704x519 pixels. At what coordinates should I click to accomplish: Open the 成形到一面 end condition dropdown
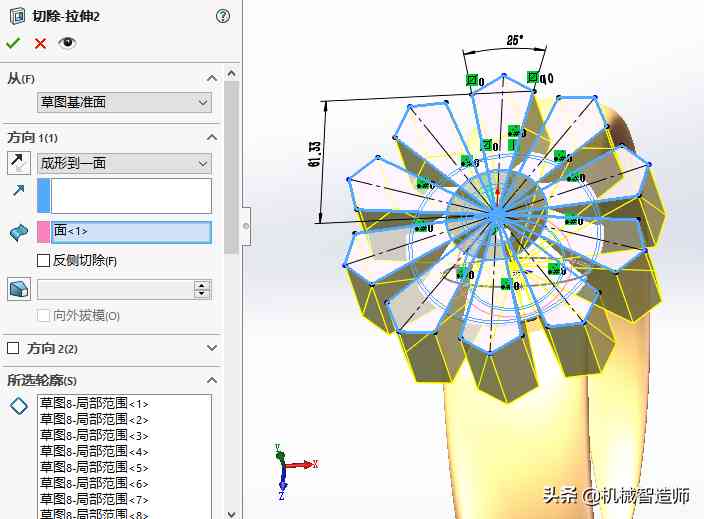(x=124, y=163)
